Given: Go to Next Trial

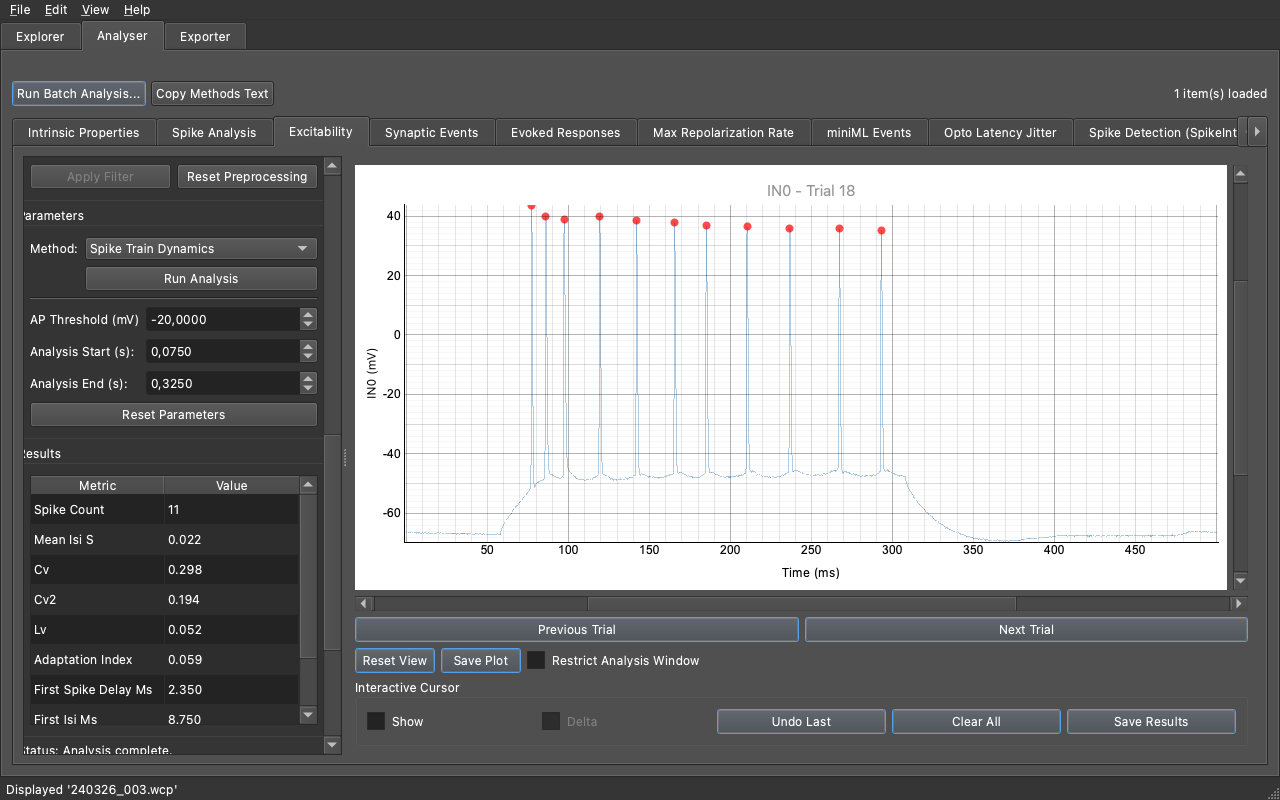Looking at the screenshot, I should pos(1026,629).
